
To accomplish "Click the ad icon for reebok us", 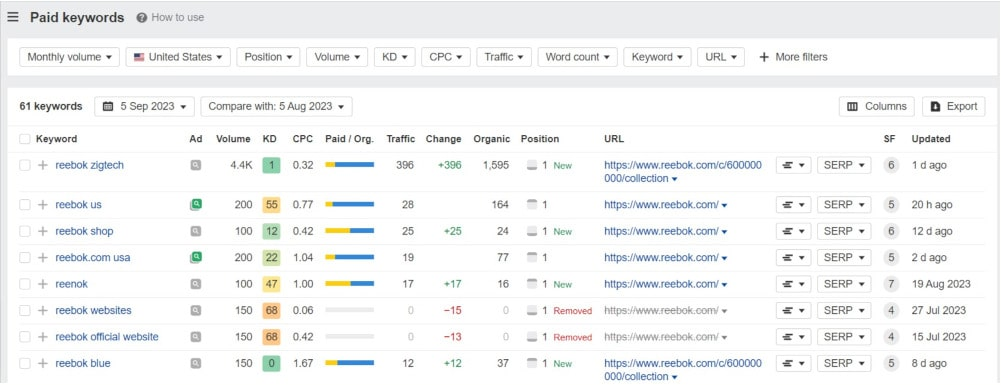I will [195, 205].
